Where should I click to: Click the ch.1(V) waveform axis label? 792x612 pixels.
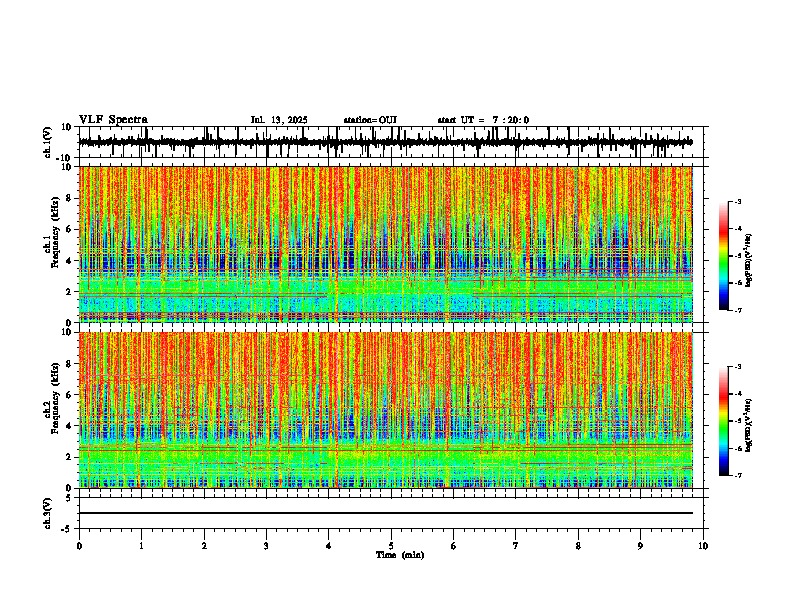pyautogui.click(x=48, y=142)
